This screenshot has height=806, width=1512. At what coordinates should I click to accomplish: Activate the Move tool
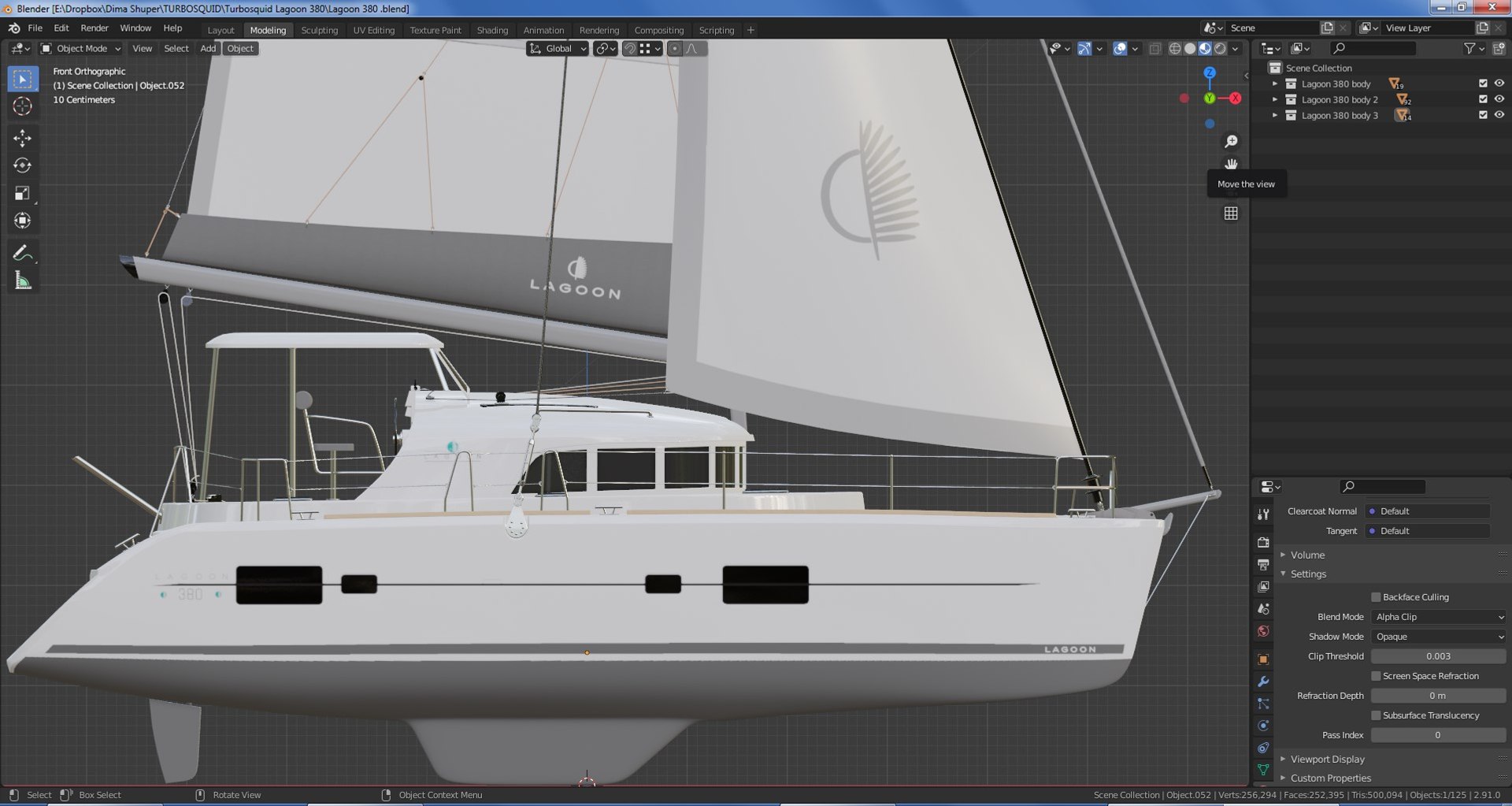coord(22,139)
